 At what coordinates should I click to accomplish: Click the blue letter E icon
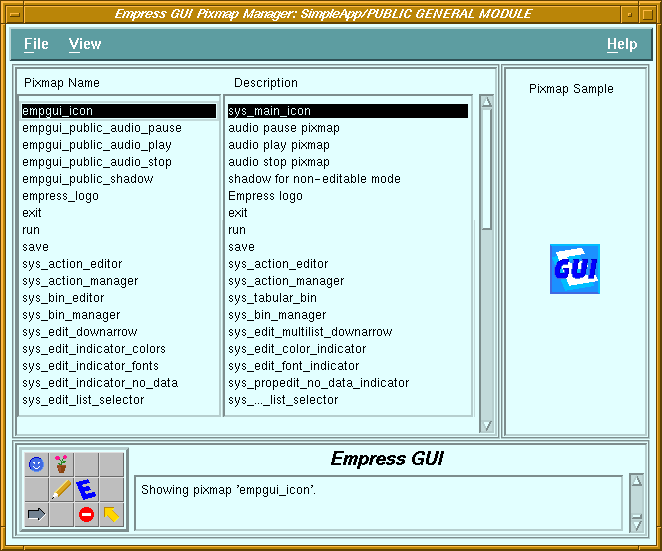pyautogui.click(x=86, y=490)
